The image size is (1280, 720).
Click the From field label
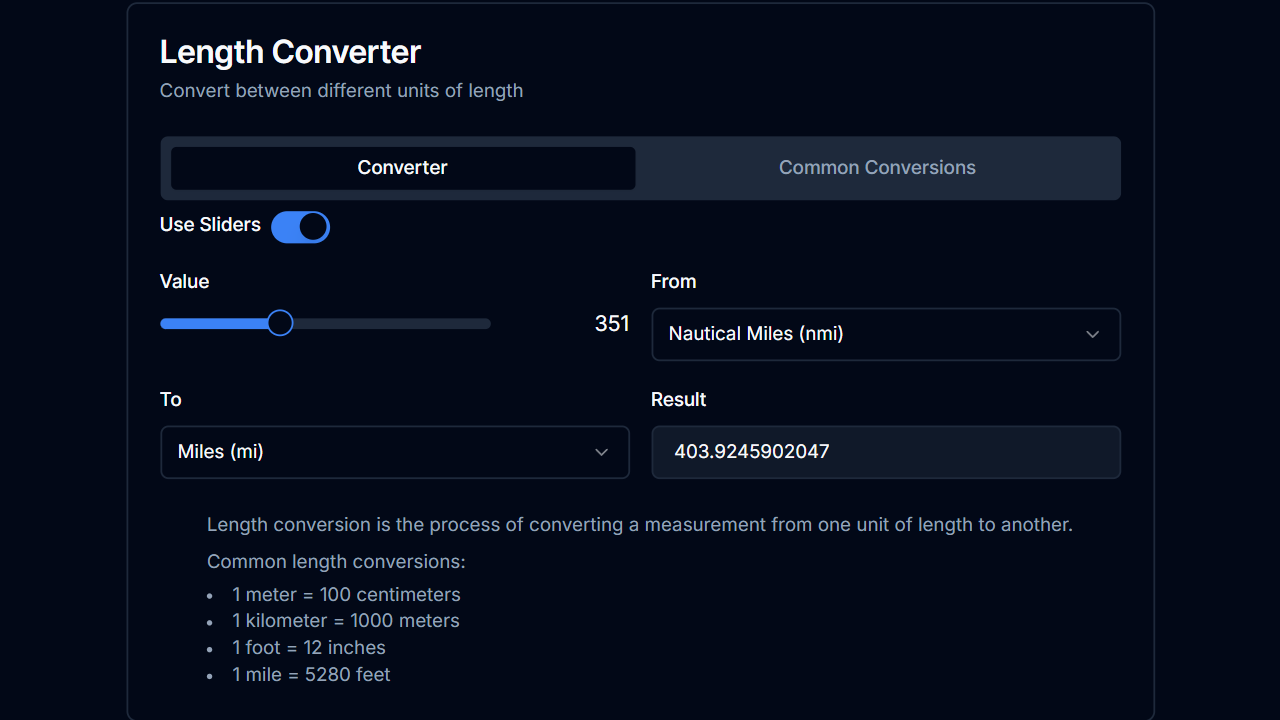point(673,281)
